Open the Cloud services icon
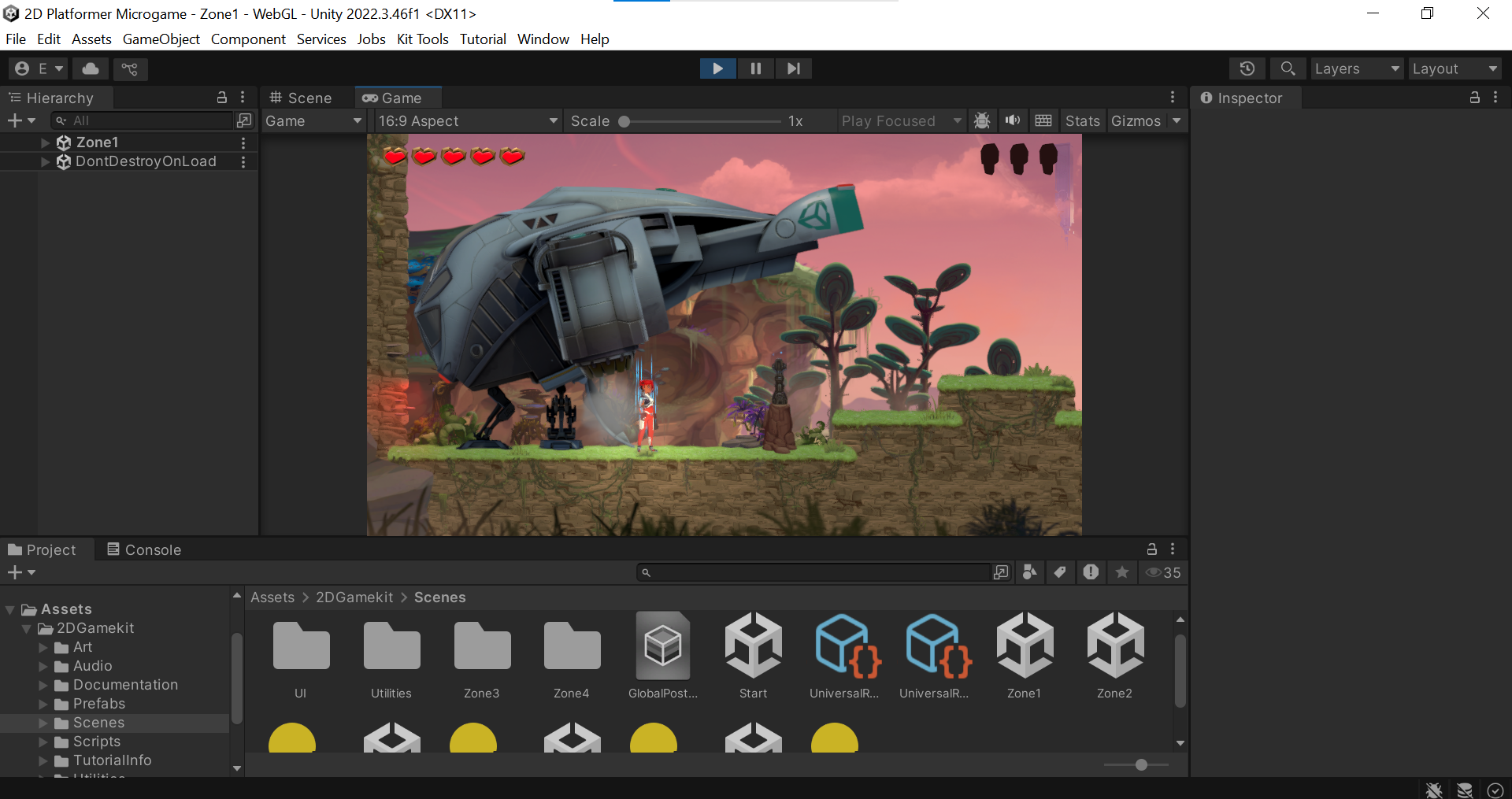This screenshot has width=1512, height=799. coord(91,68)
